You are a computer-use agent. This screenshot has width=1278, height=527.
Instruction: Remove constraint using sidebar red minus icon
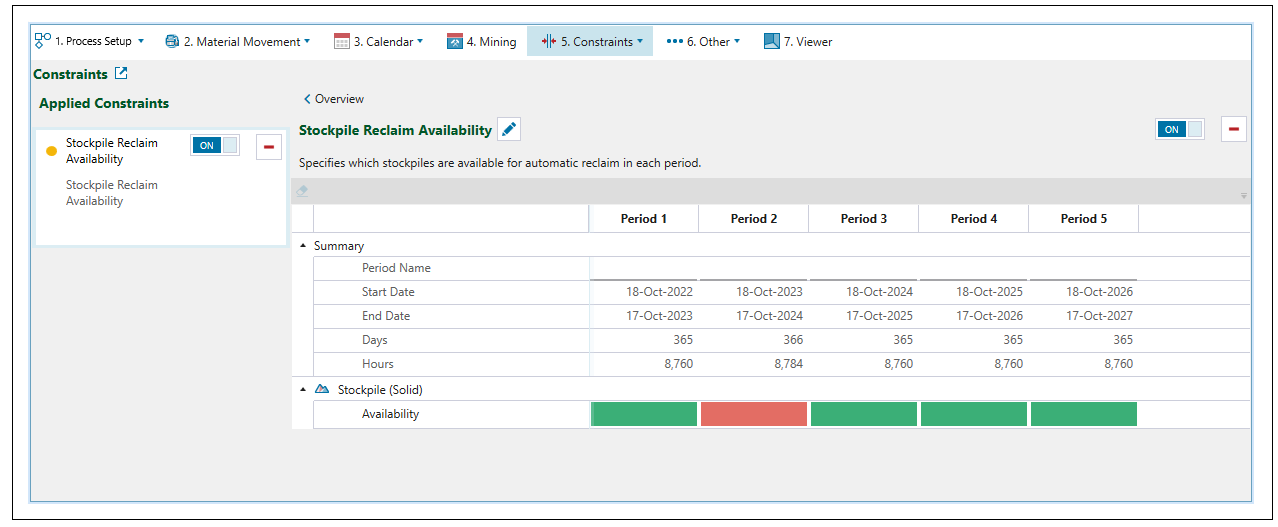268,147
